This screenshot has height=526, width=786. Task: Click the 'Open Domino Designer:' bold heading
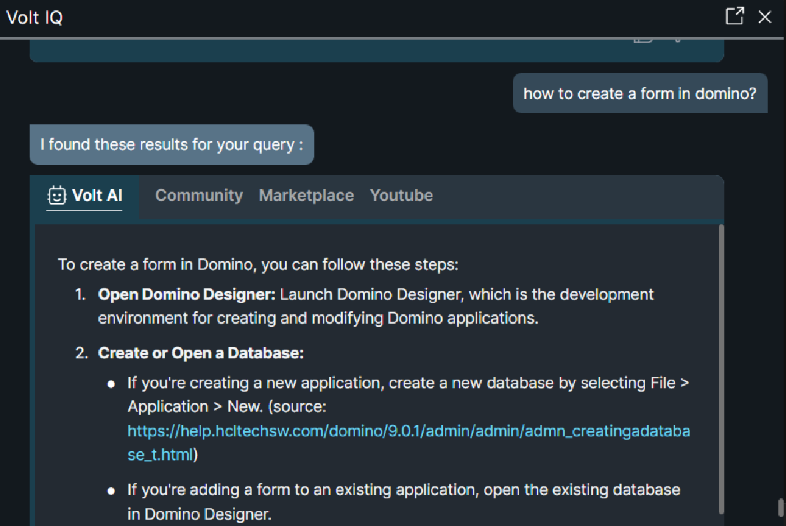pos(187,295)
